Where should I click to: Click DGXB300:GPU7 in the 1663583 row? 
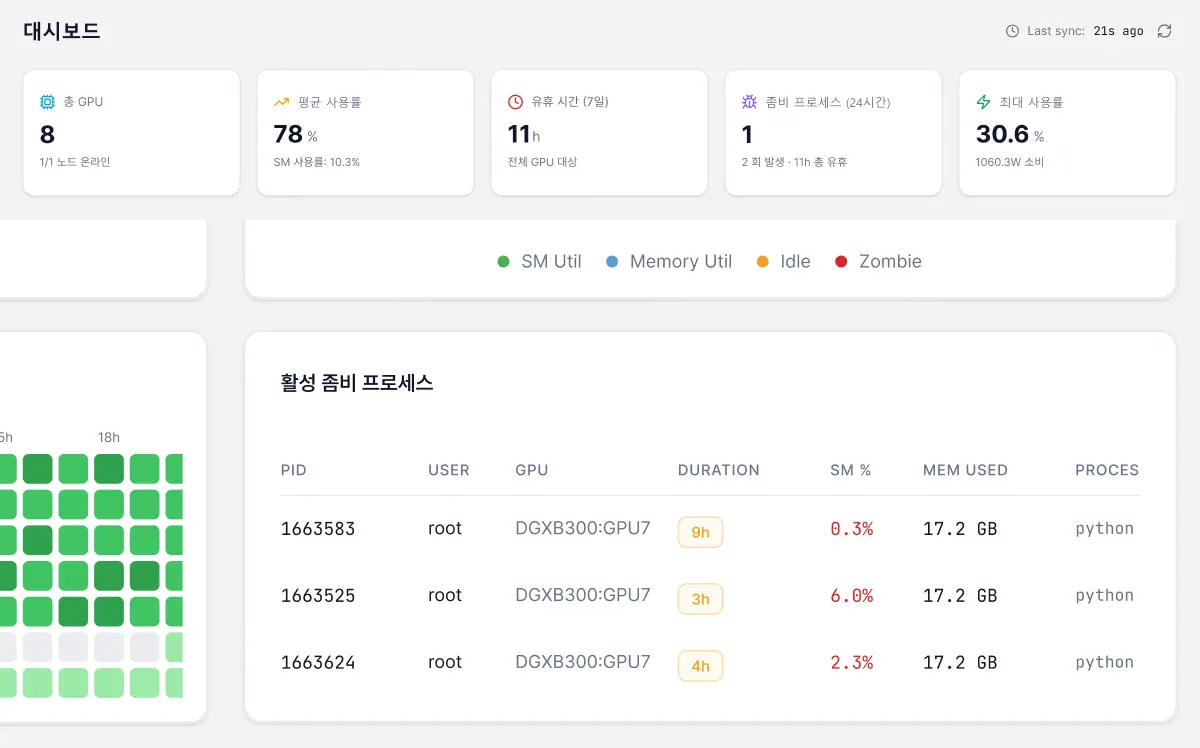click(583, 528)
